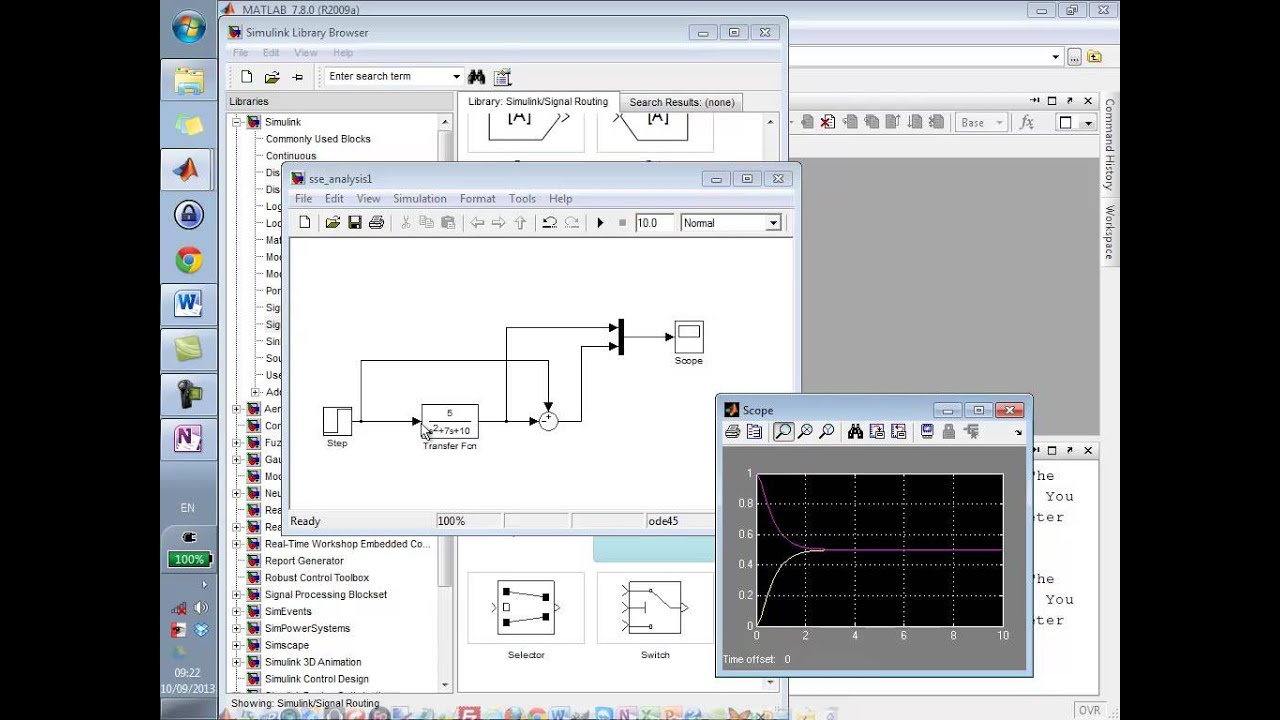Click Enter search term field
This screenshot has height=720, width=1280.
[x=388, y=76]
